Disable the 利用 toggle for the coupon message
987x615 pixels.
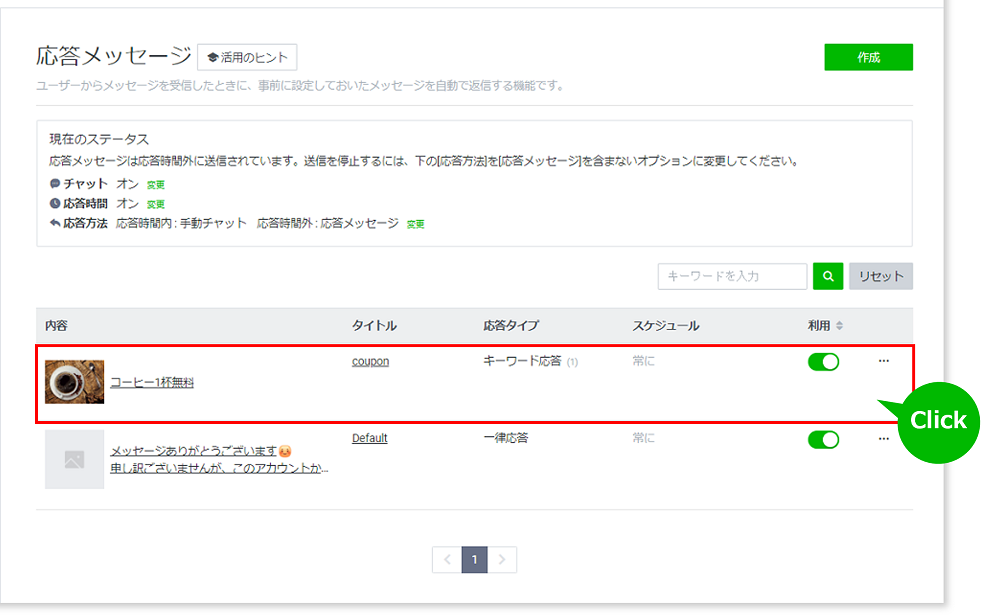click(823, 361)
